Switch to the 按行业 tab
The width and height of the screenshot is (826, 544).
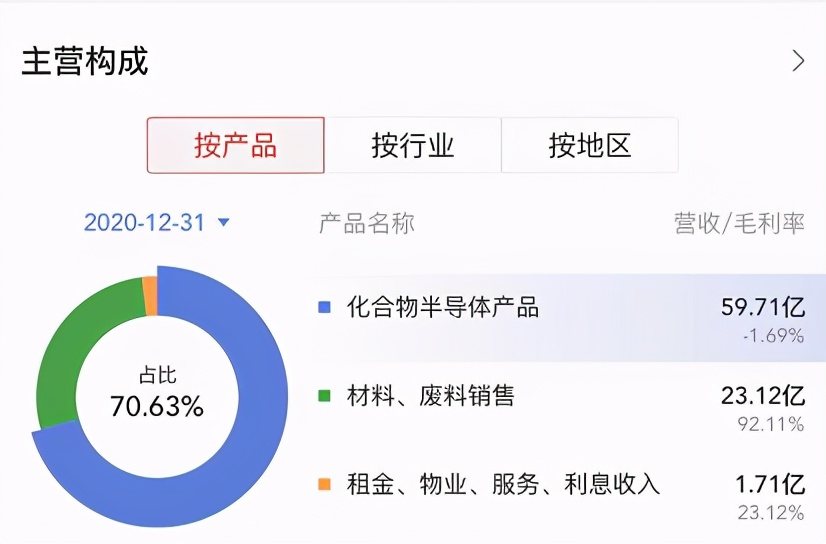point(412,145)
